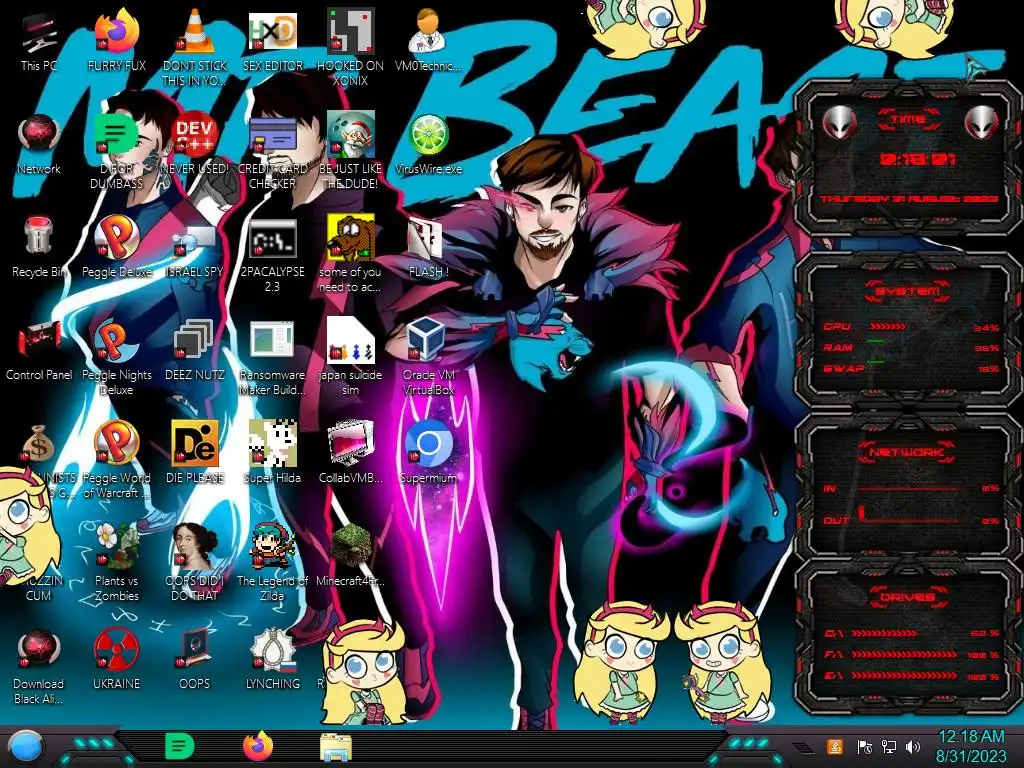Click the E:\ drive entry in Drives widget
The height and width of the screenshot is (768, 1024).
[x=912, y=677]
